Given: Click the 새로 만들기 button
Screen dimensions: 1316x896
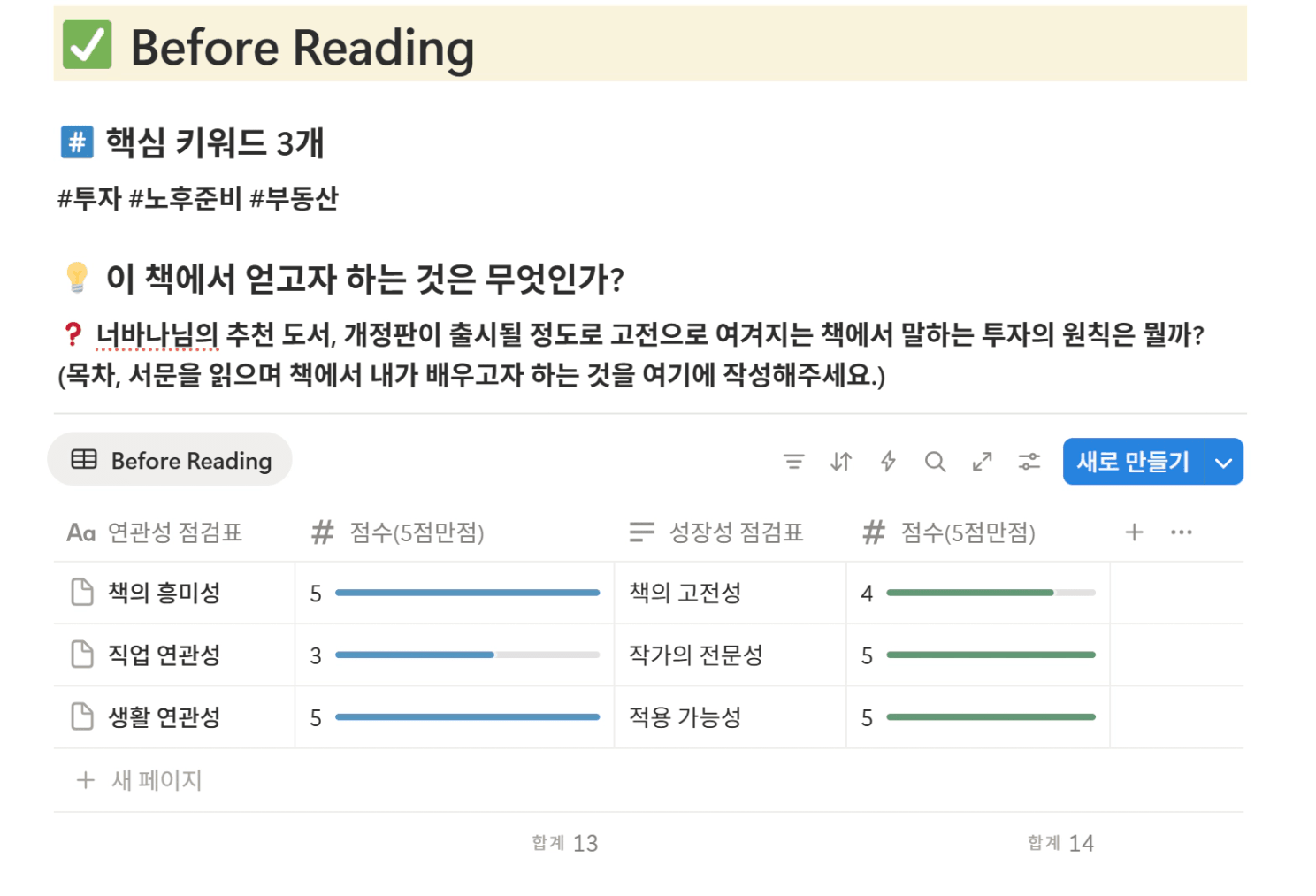Looking at the screenshot, I should 1132,463.
